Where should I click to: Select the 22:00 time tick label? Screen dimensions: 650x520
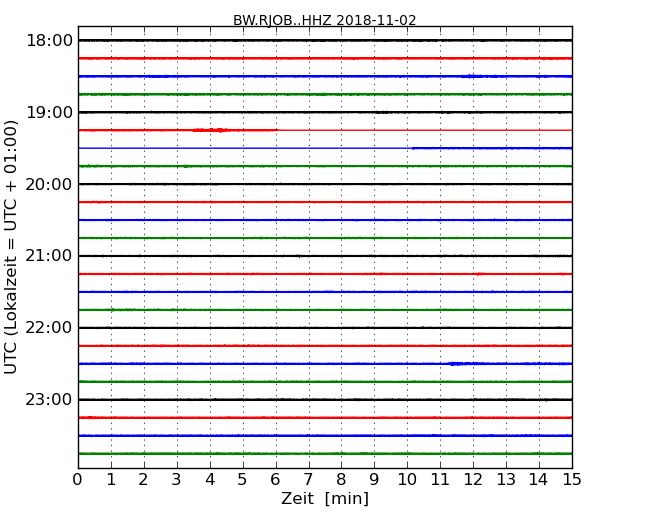tap(49, 328)
